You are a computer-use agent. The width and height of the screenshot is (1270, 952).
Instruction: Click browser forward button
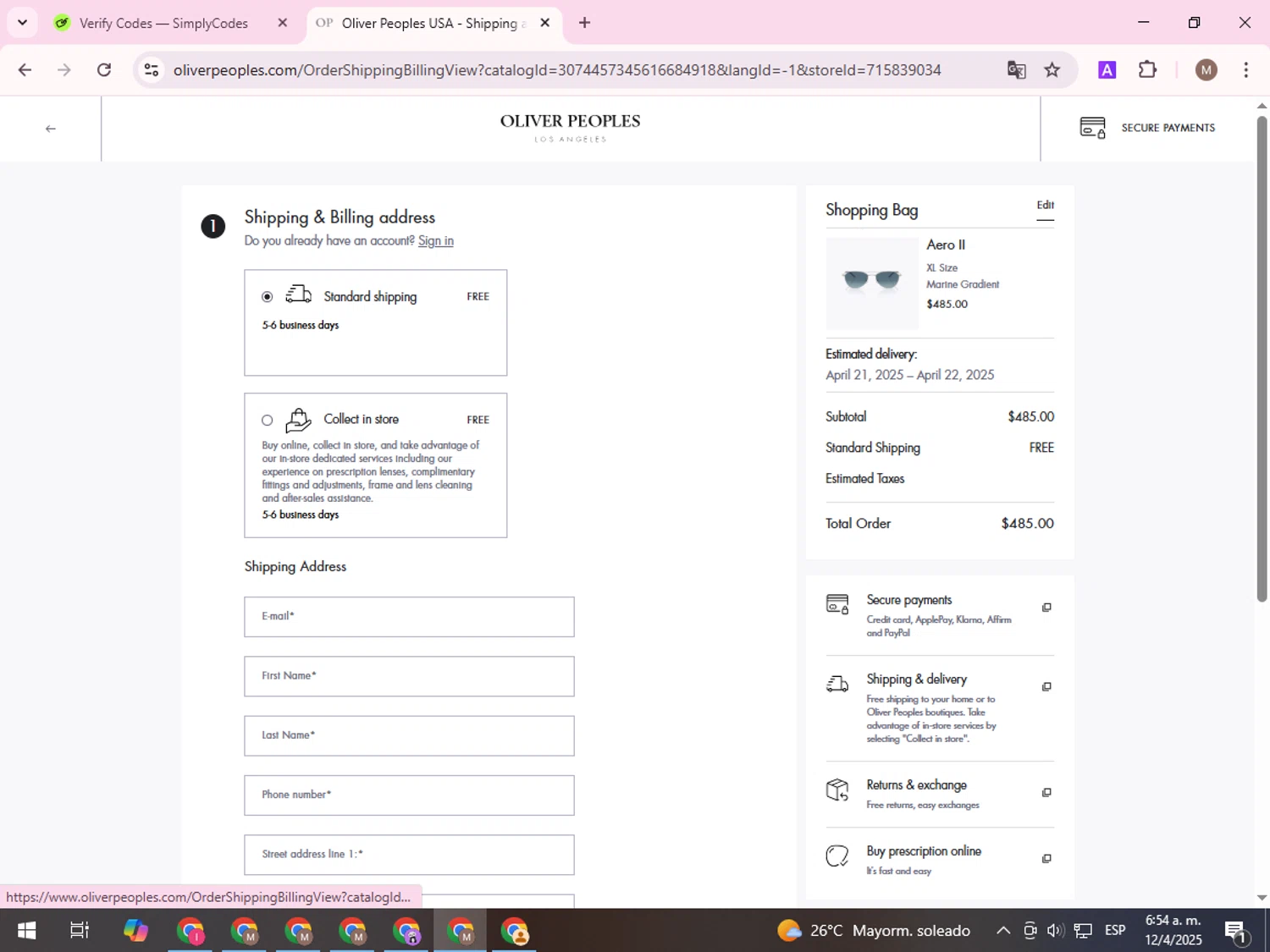click(64, 70)
